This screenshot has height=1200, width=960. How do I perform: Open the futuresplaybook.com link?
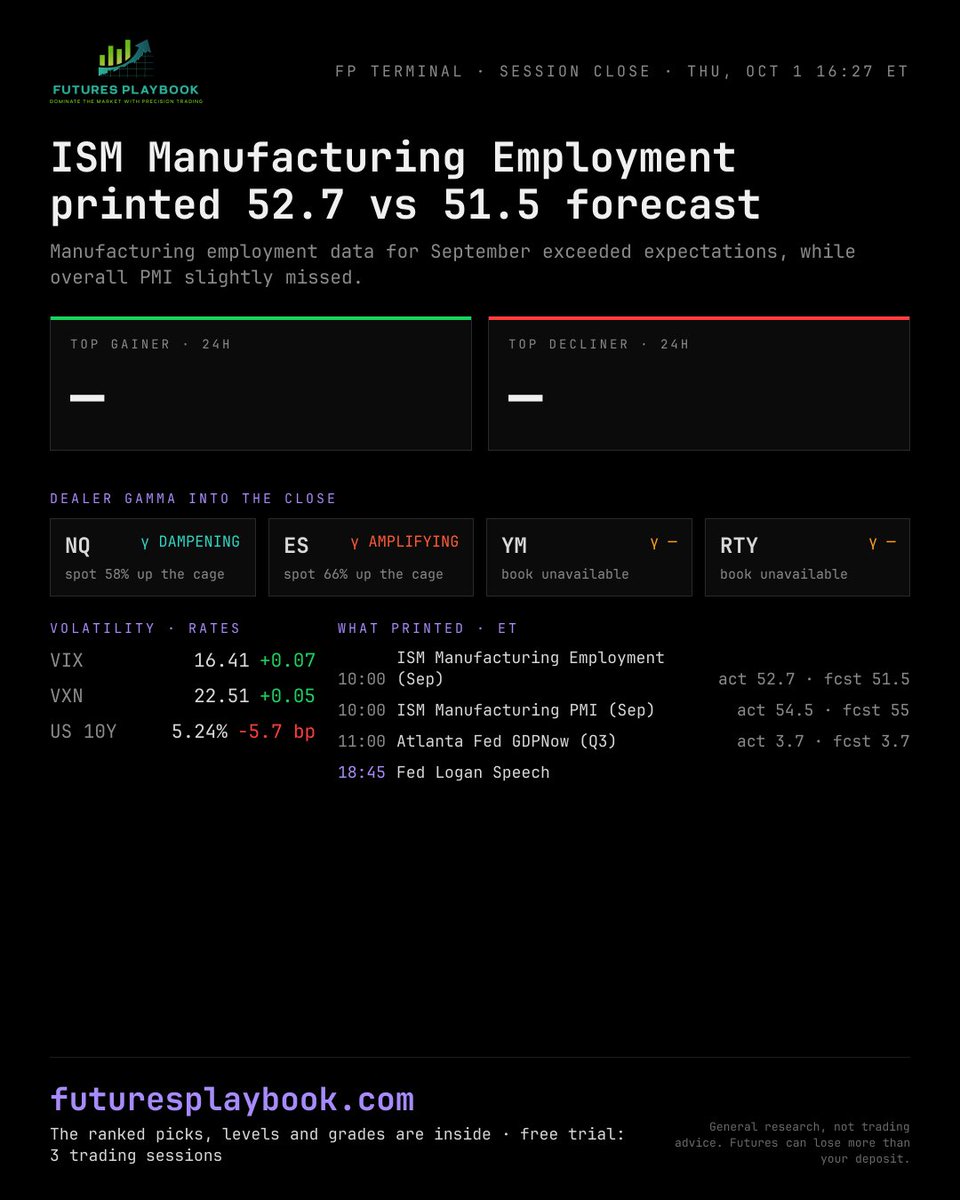[232, 1099]
